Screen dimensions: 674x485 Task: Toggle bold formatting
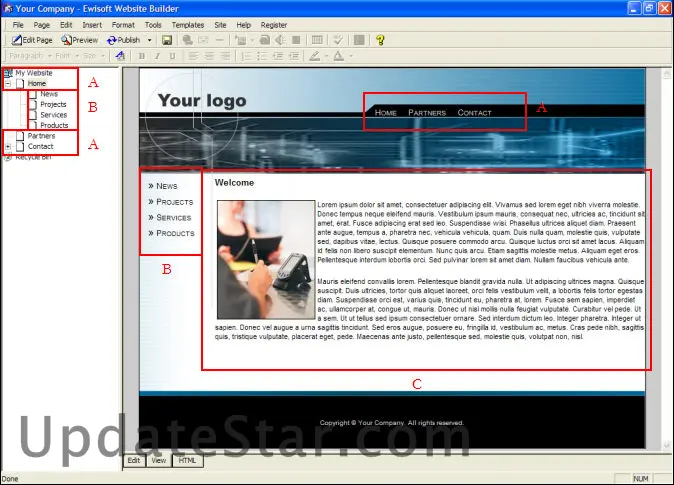pos(142,56)
